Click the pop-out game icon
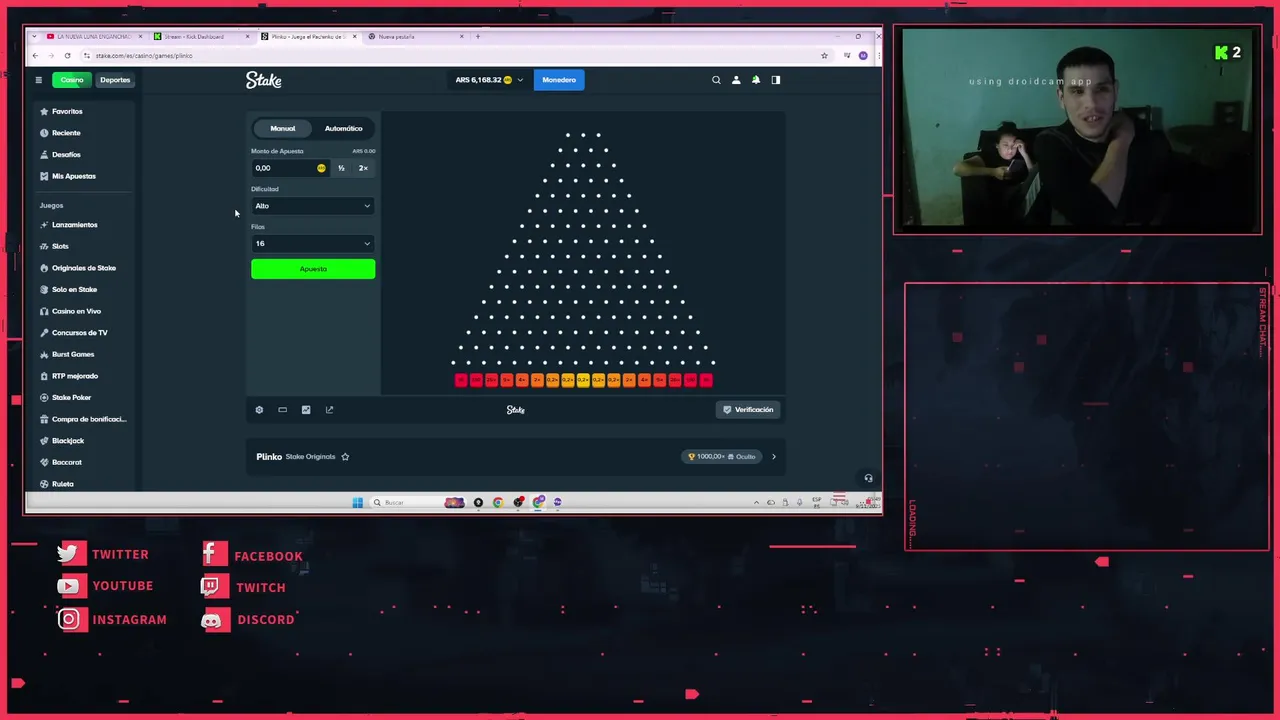 pyautogui.click(x=329, y=410)
